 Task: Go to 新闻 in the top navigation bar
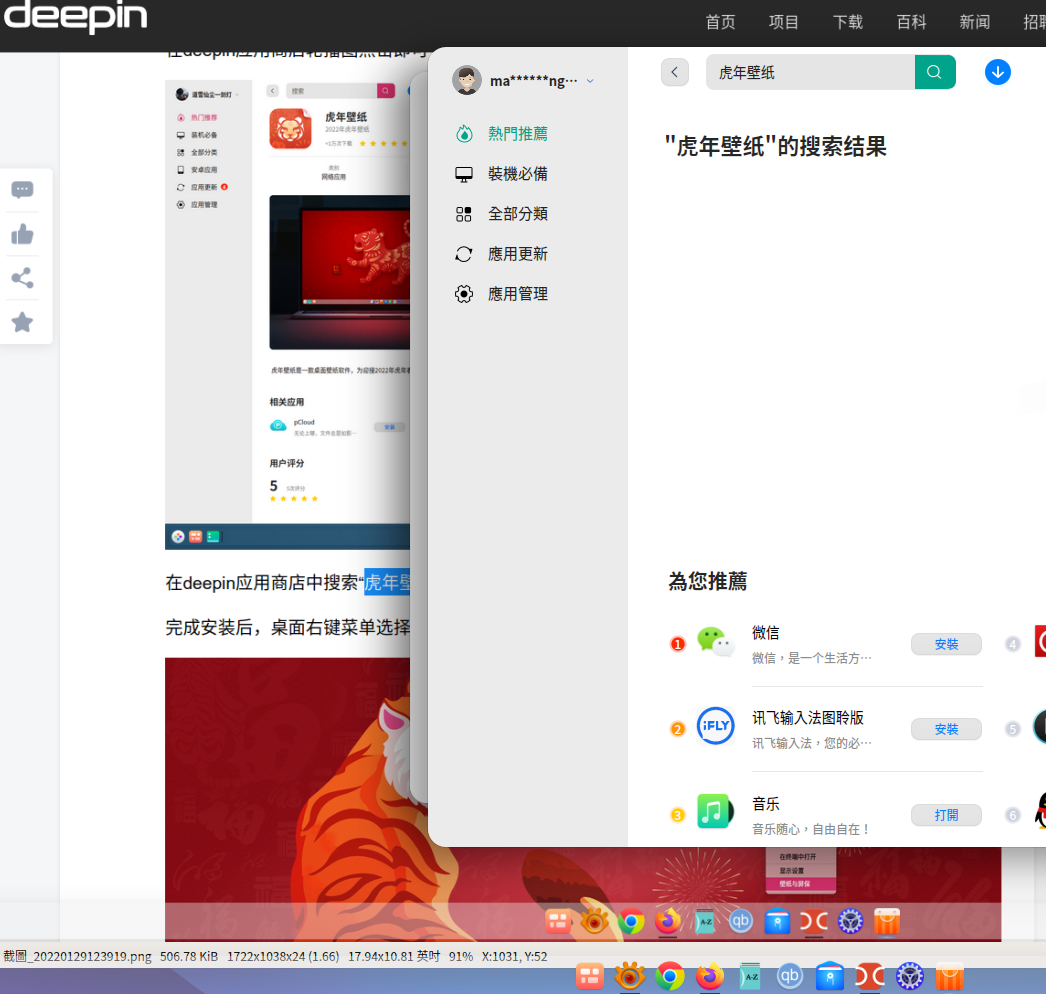tap(974, 21)
